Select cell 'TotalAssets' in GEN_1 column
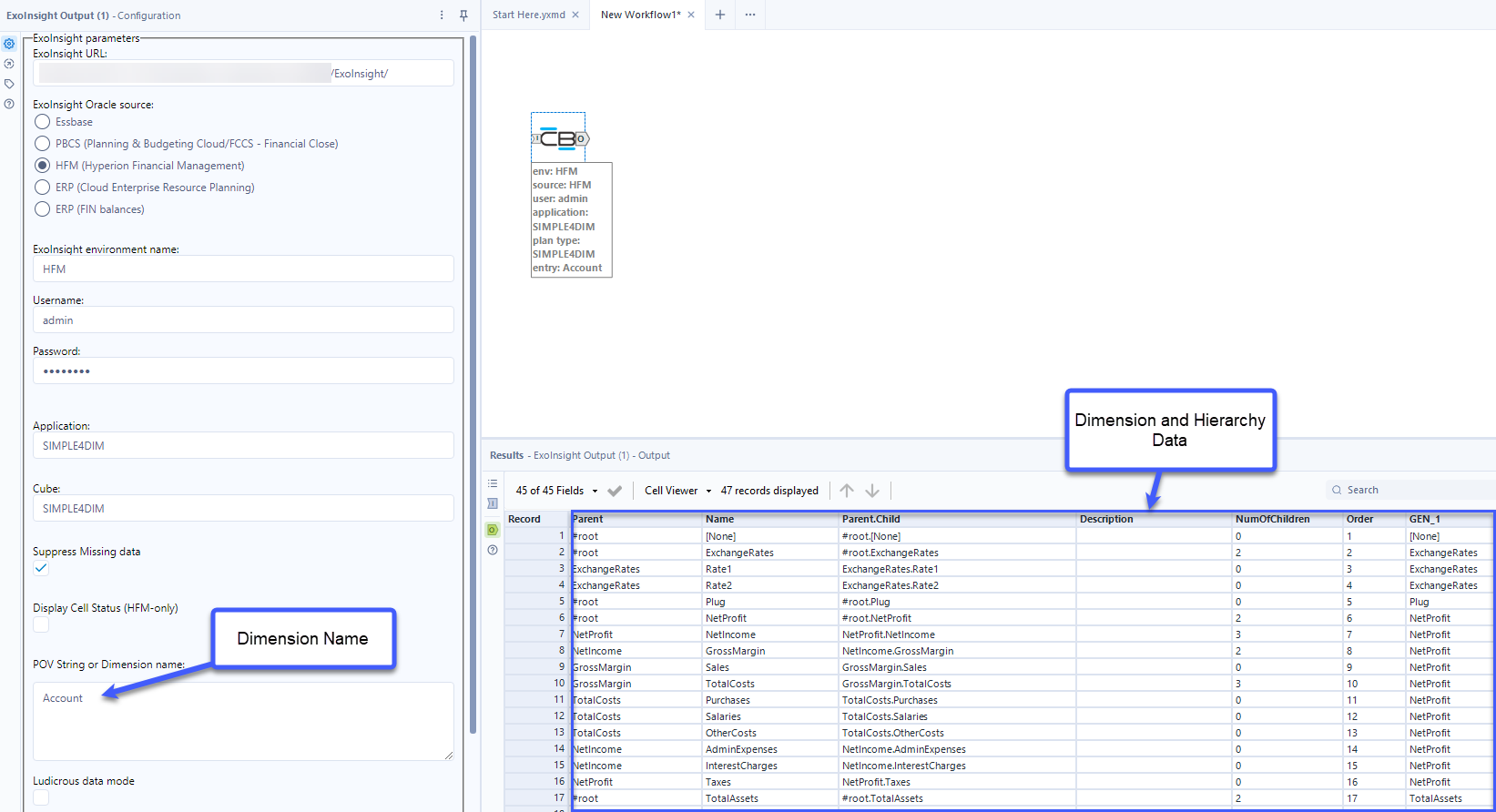 [1450, 798]
